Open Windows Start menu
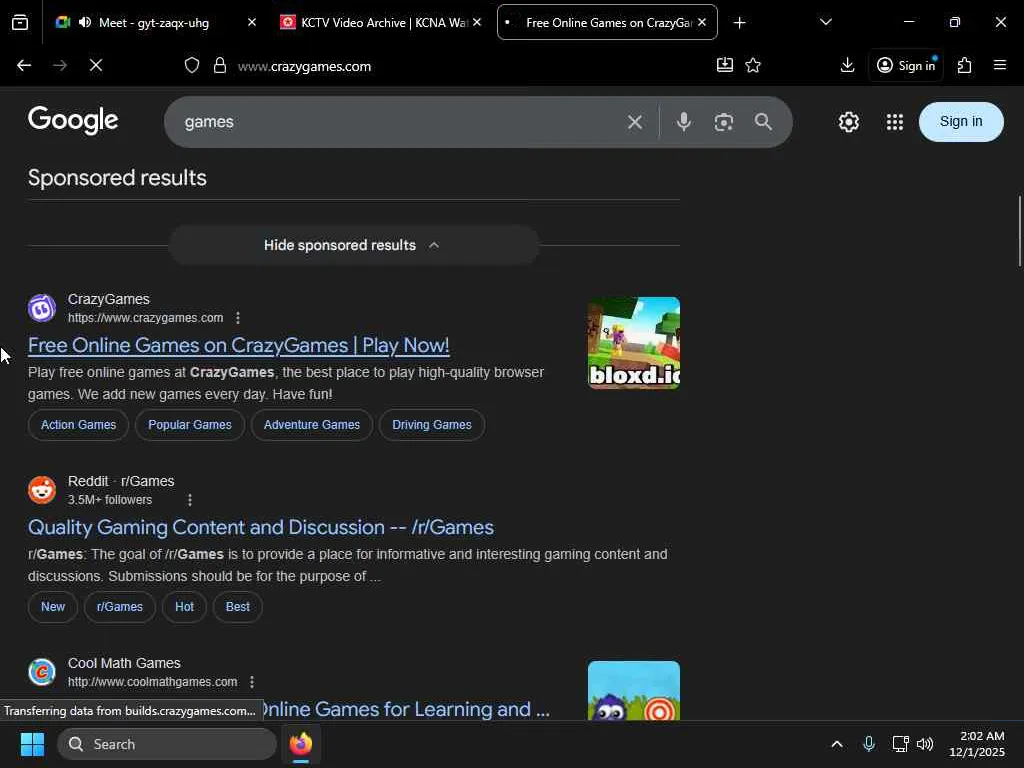 point(32,744)
